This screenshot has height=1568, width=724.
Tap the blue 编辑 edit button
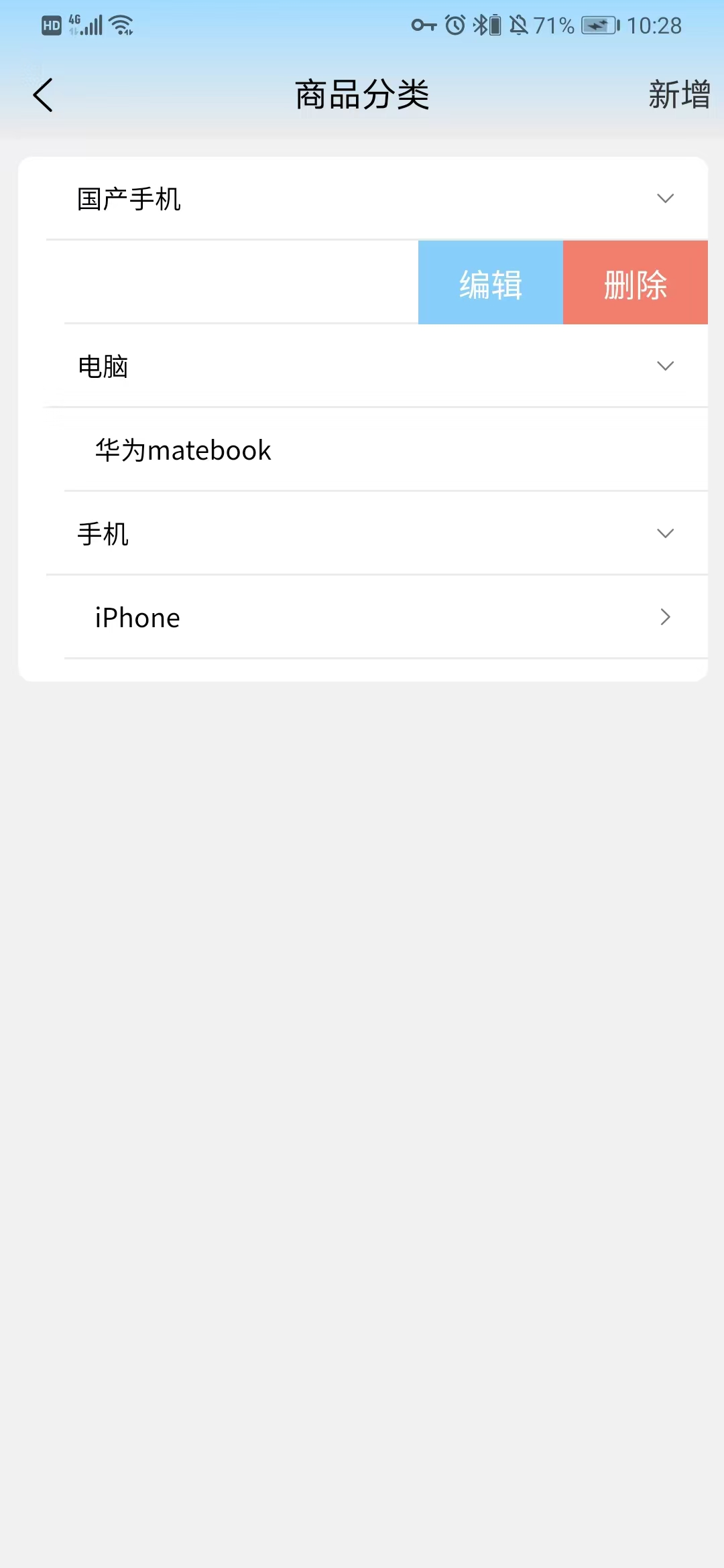tap(491, 283)
